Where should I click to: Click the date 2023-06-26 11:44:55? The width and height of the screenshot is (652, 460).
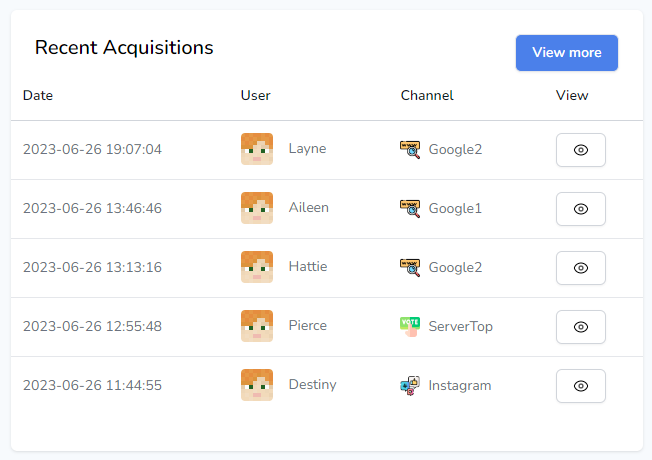(x=92, y=386)
